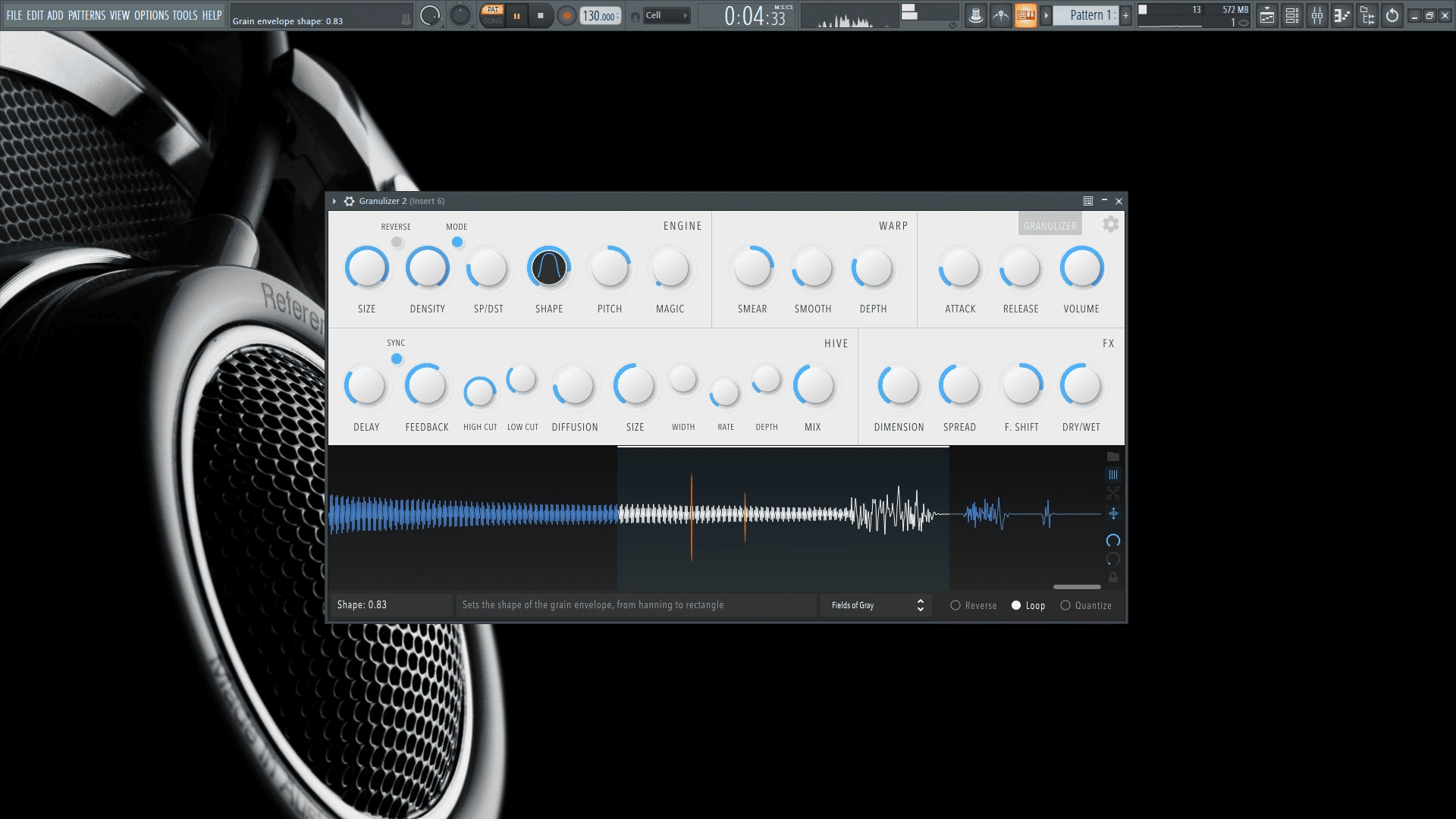Open the Granulizer settings gear
1456x819 pixels.
[1110, 224]
